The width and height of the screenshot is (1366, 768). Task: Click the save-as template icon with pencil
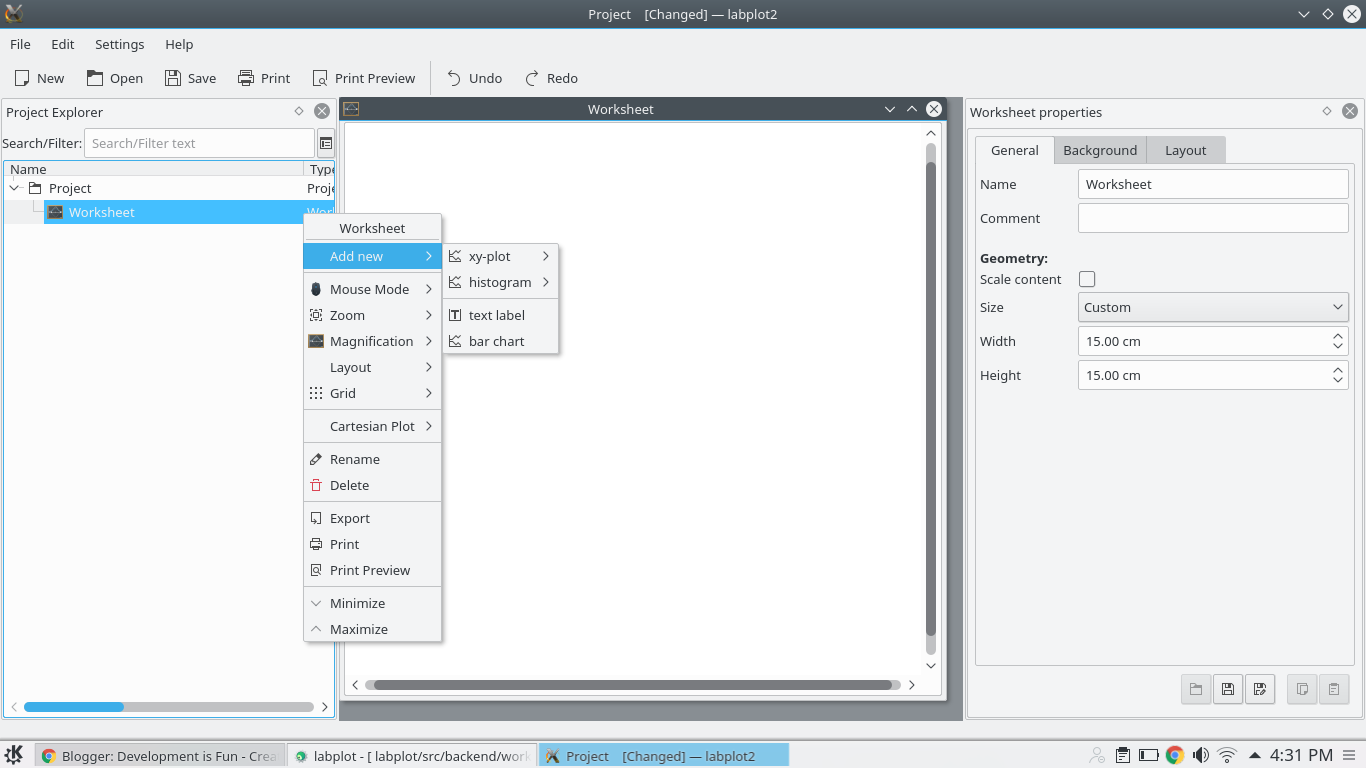coord(1260,688)
